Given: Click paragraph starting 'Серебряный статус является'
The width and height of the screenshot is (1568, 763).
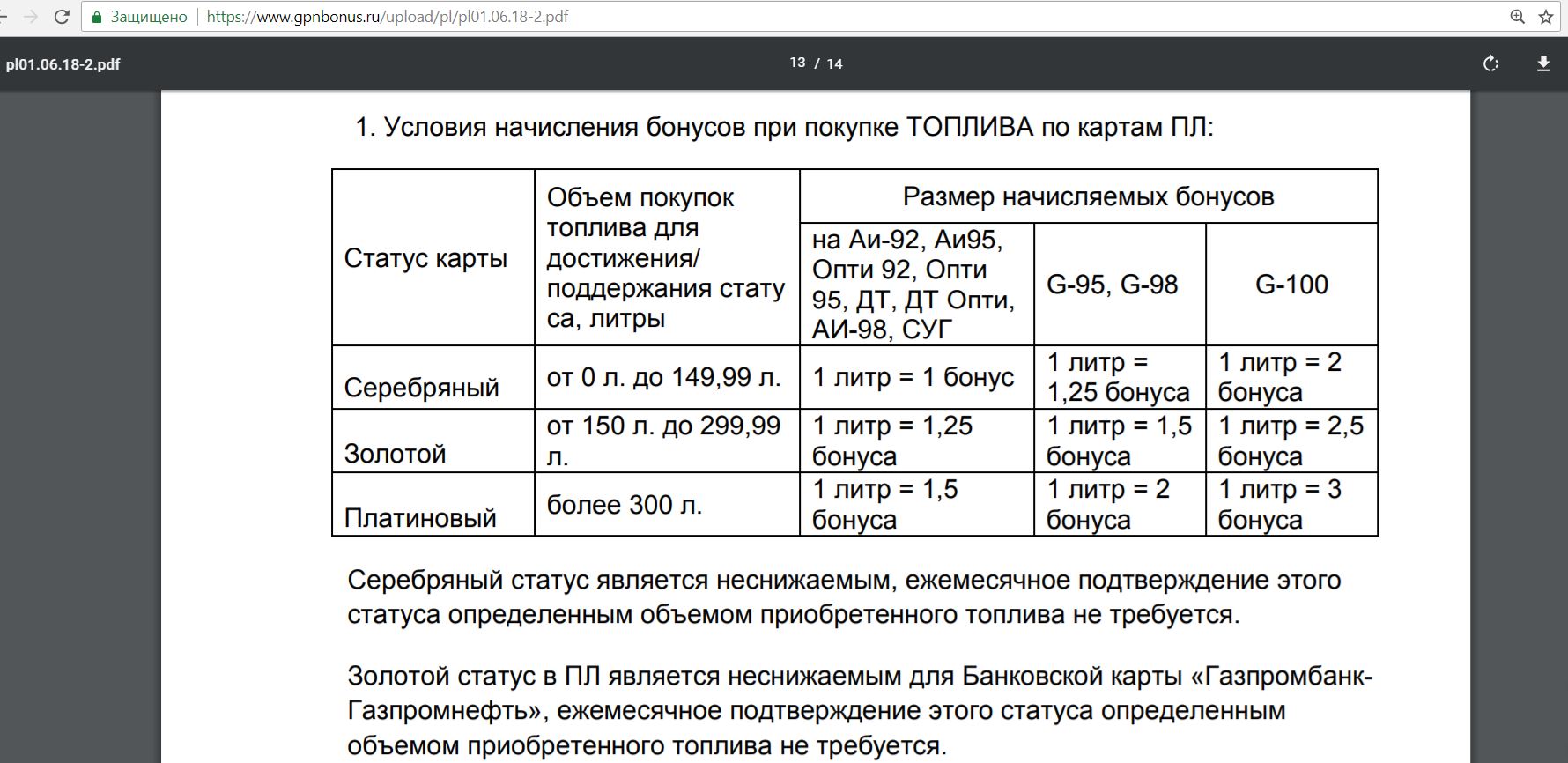Looking at the screenshot, I should (844, 596).
